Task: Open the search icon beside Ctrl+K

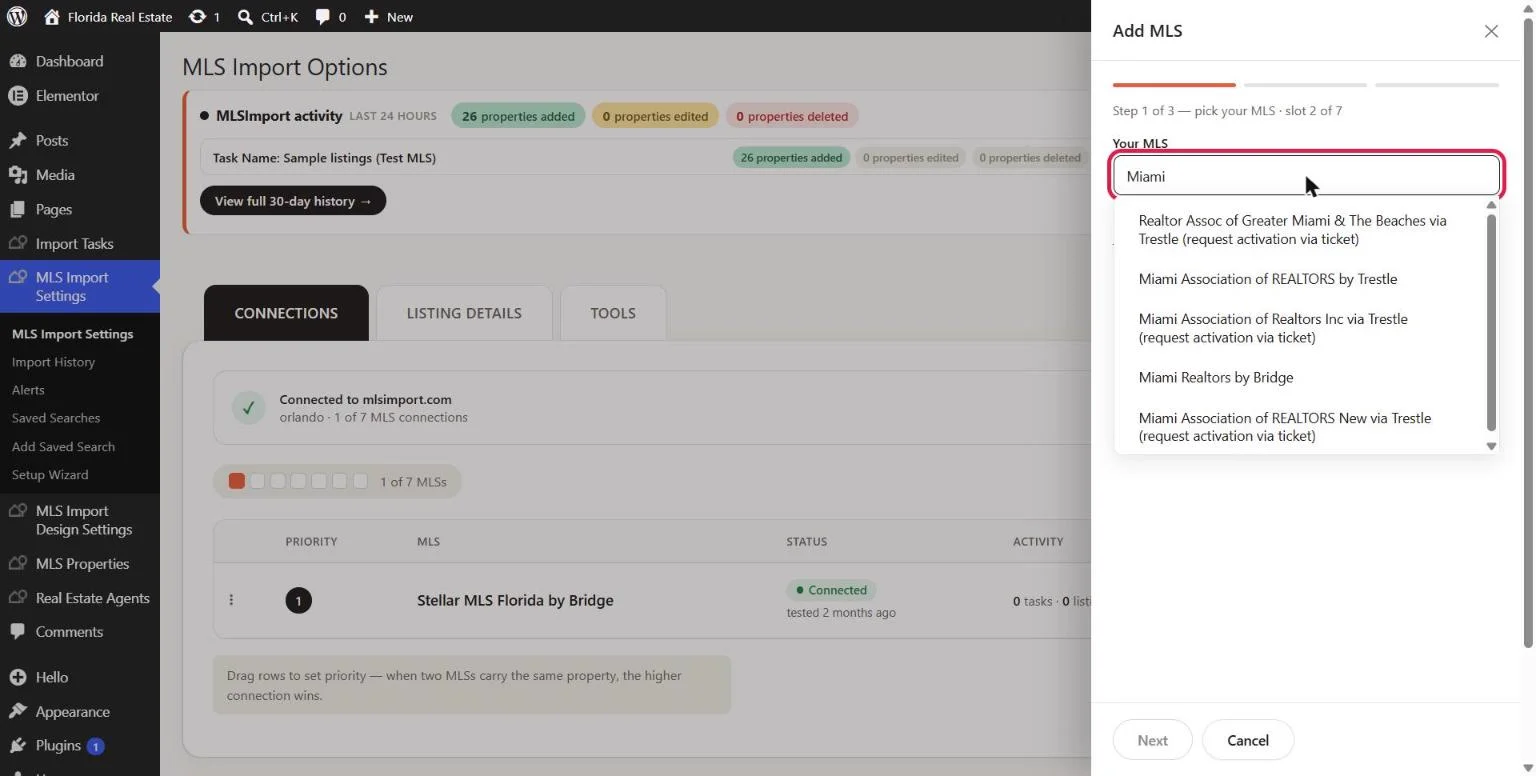Action: coord(245,17)
